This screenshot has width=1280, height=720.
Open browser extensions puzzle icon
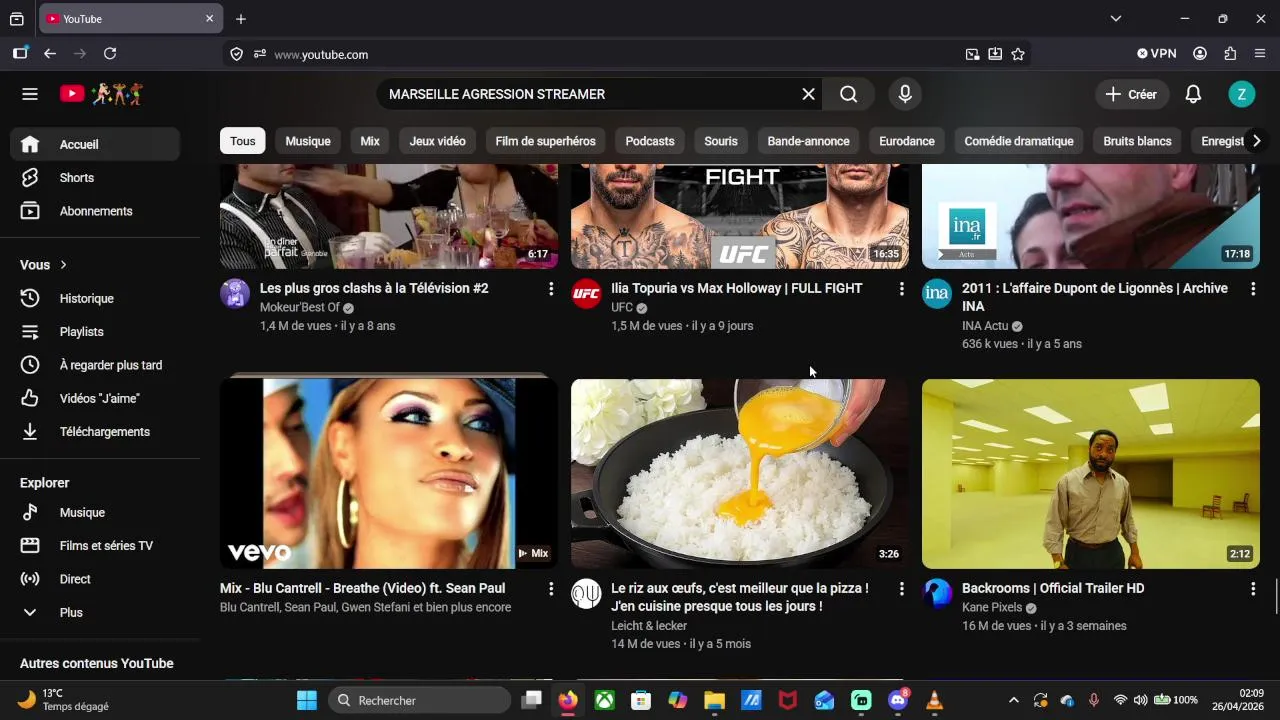pyautogui.click(x=1230, y=54)
